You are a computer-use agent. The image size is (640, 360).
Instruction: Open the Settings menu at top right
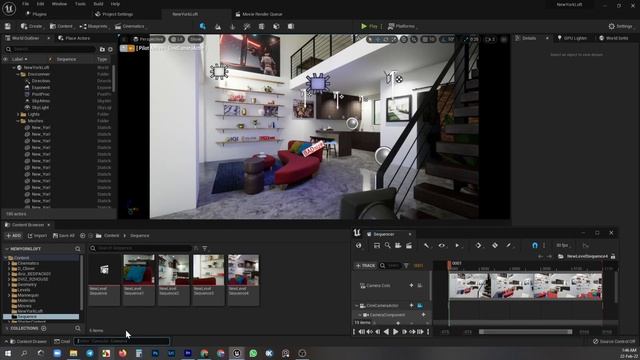coord(620,26)
